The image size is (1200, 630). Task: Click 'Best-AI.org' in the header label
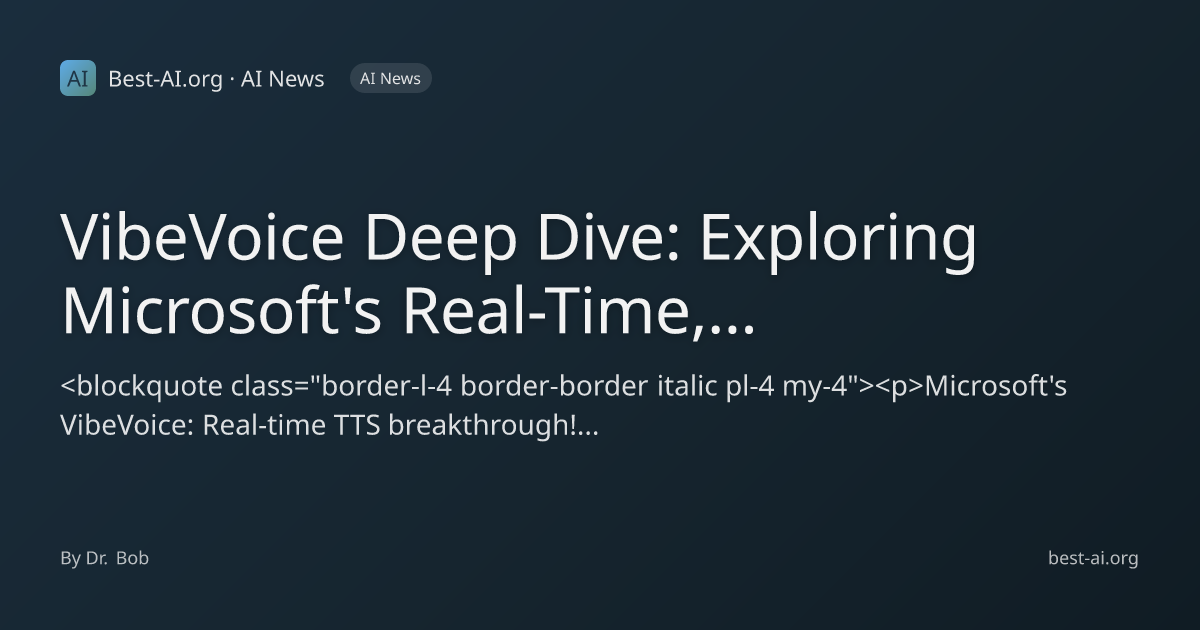[x=165, y=79]
